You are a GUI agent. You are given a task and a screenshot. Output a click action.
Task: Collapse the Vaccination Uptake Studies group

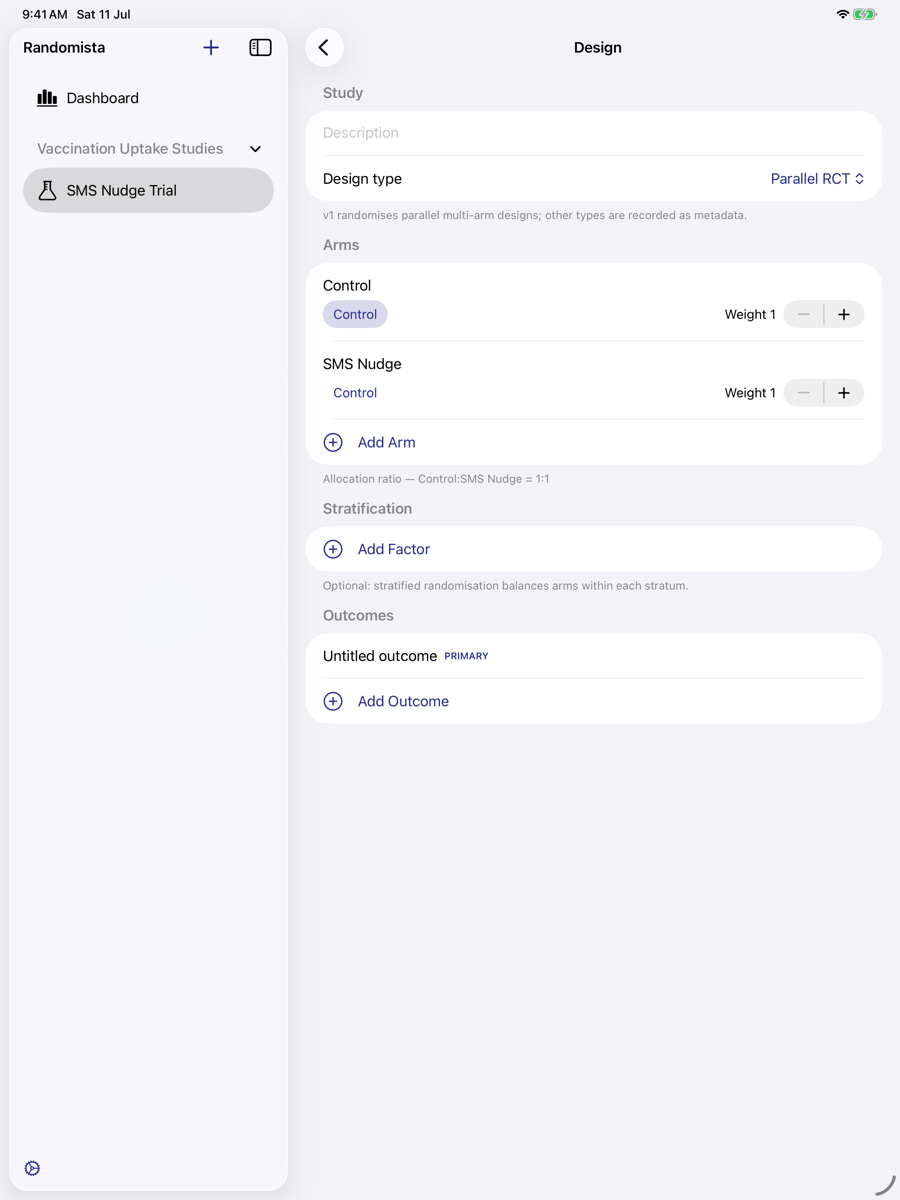click(255, 149)
